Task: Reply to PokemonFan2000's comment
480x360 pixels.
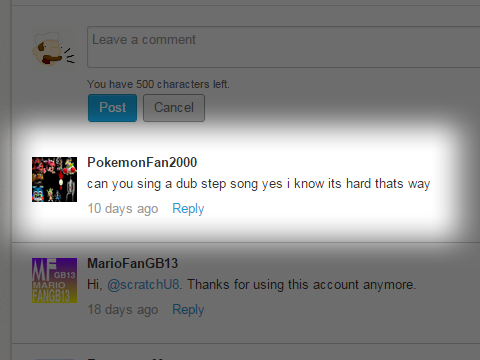Action: (188, 209)
